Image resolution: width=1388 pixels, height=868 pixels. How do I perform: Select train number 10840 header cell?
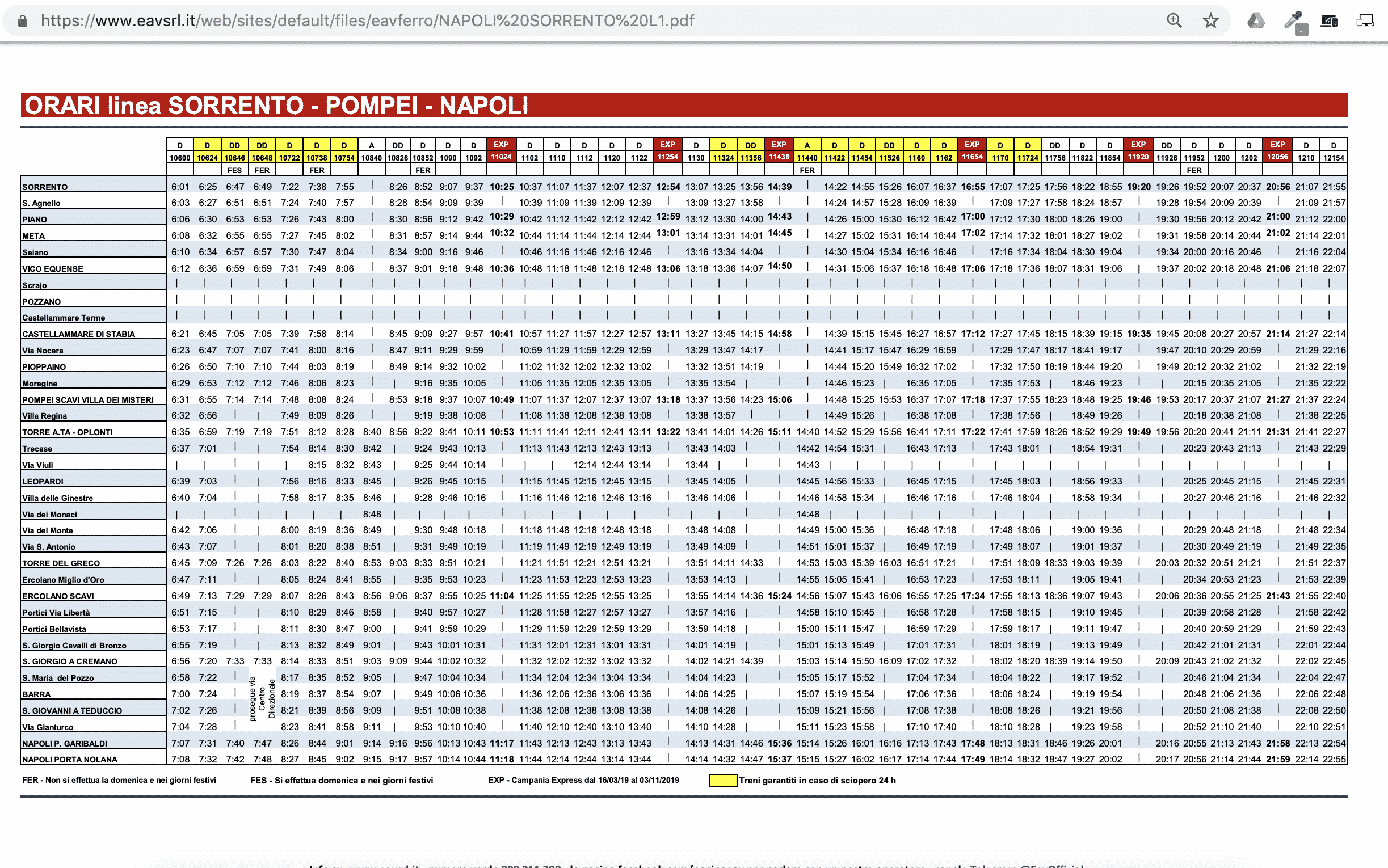371,158
